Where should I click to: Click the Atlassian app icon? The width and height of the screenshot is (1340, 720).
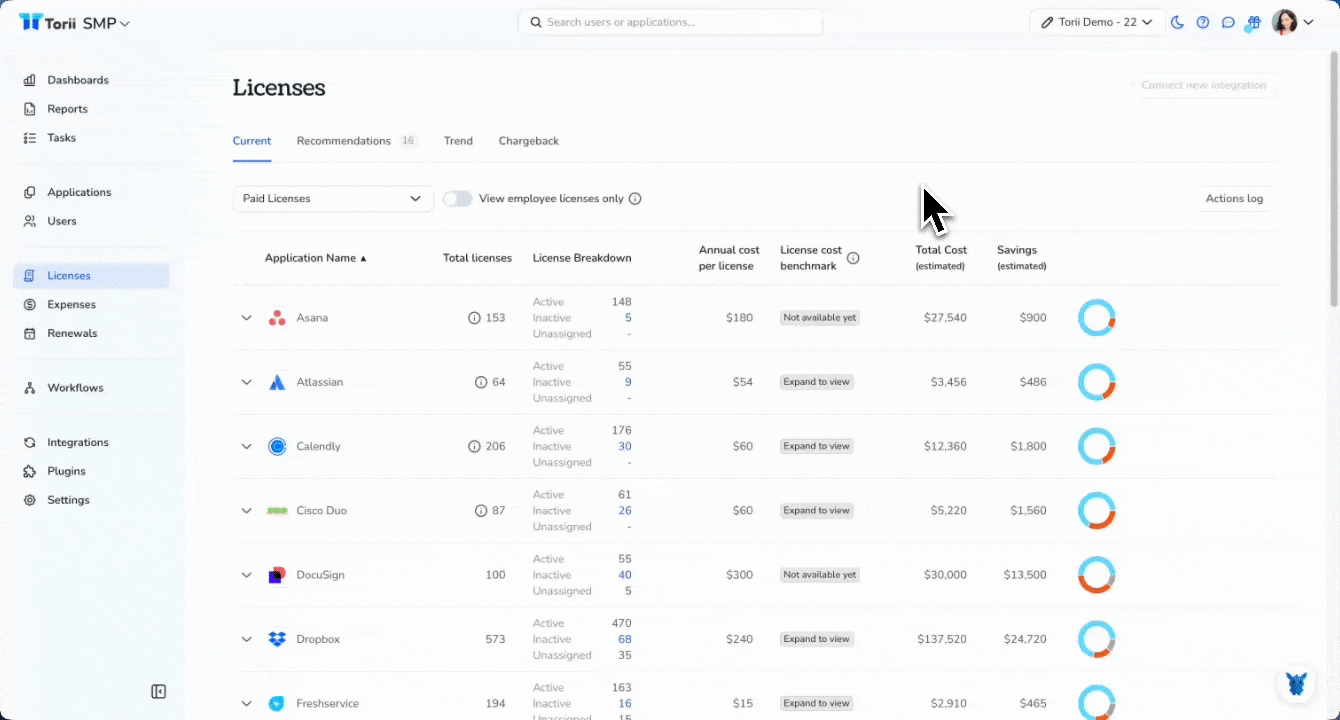(x=277, y=382)
